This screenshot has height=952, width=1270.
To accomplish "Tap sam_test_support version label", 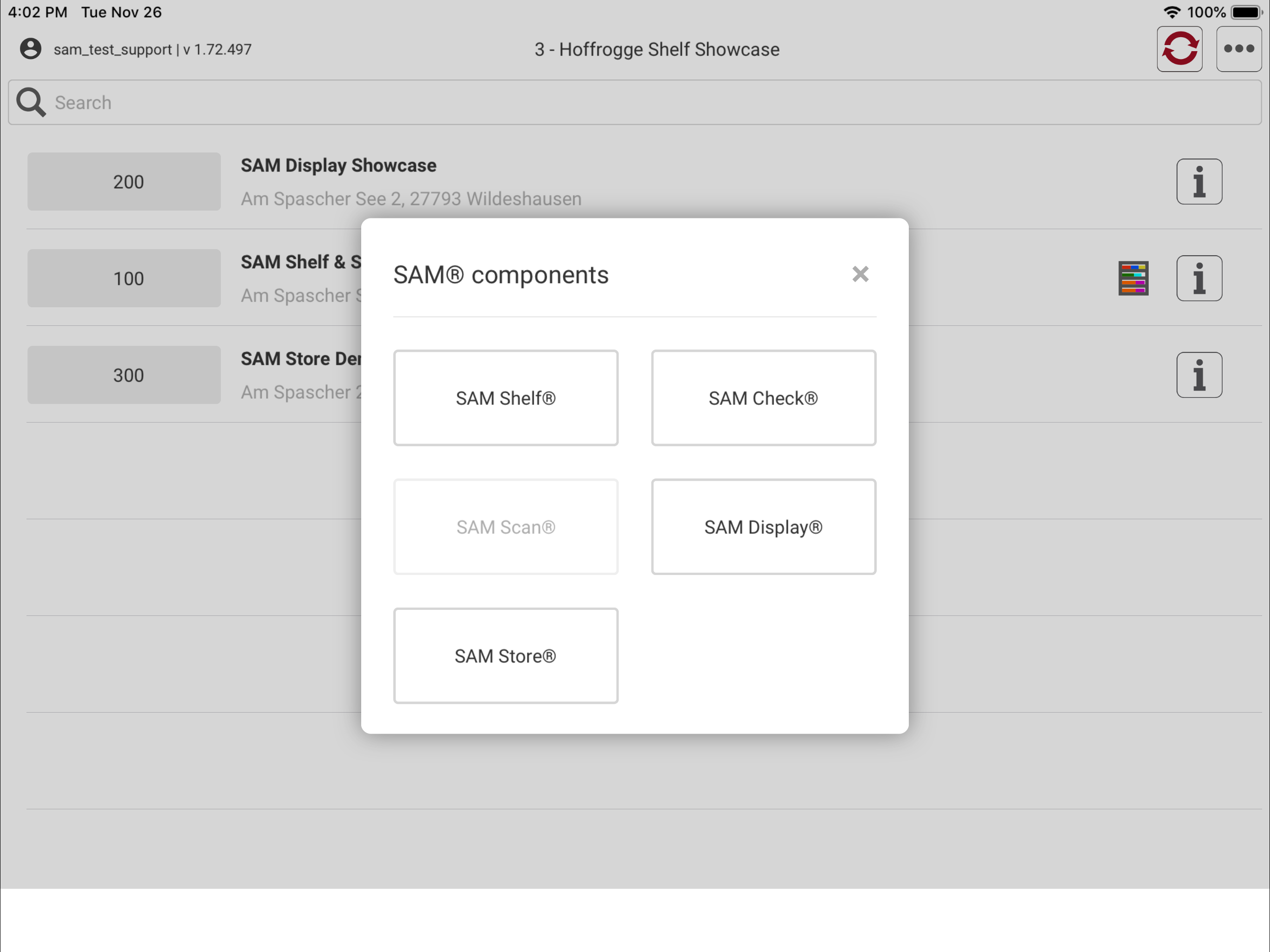I will tap(152, 49).
